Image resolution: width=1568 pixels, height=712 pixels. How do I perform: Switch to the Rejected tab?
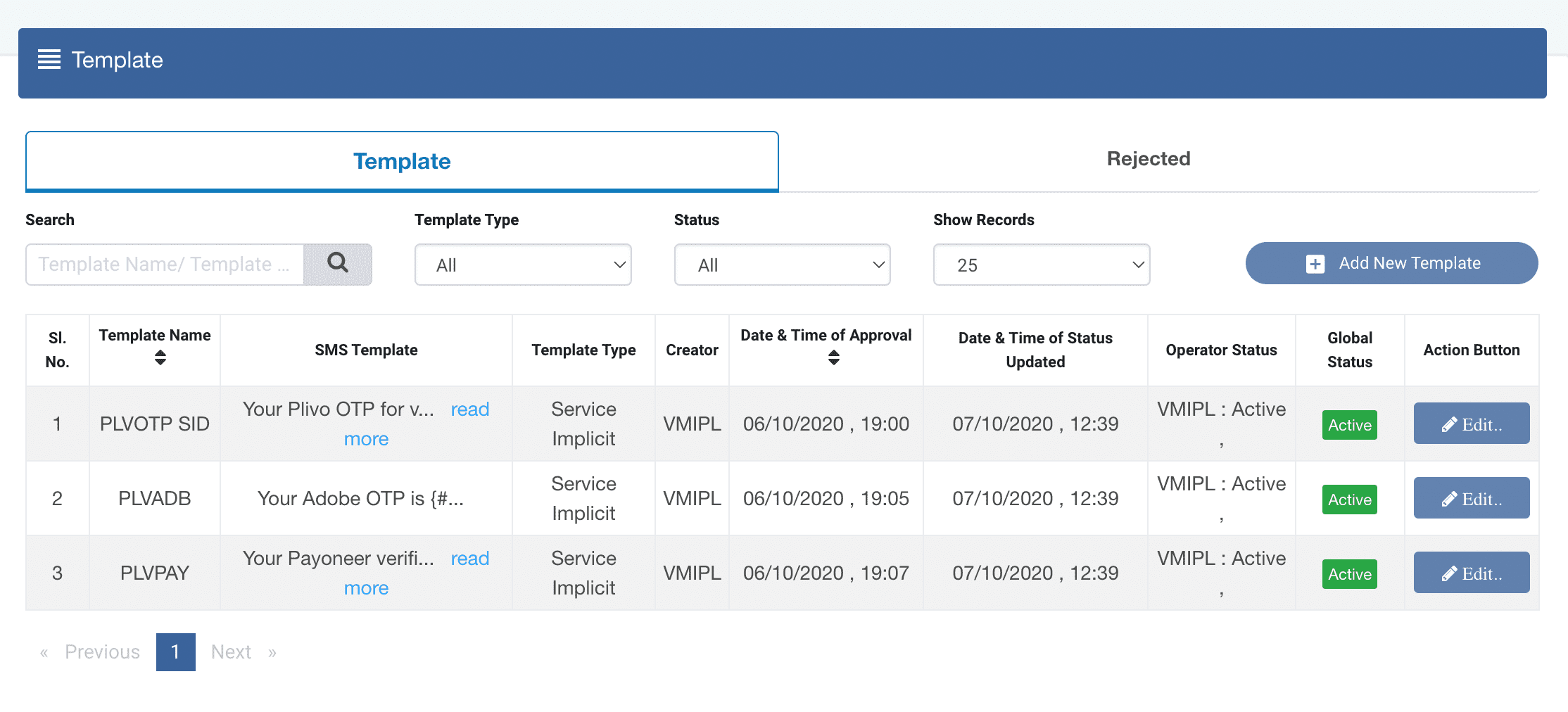(x=1149, y=158)
